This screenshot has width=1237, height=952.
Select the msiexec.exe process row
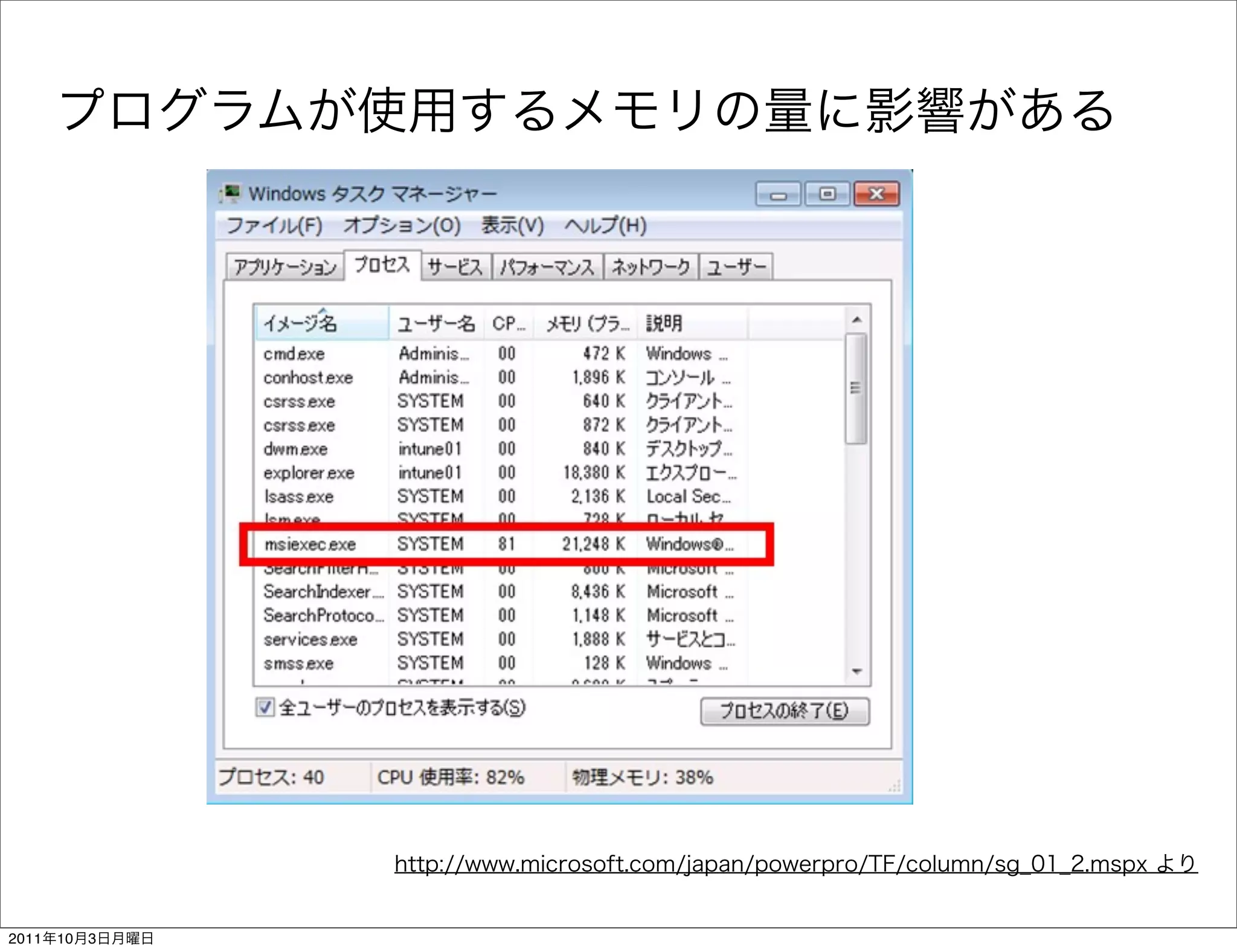tap(310, 544)
